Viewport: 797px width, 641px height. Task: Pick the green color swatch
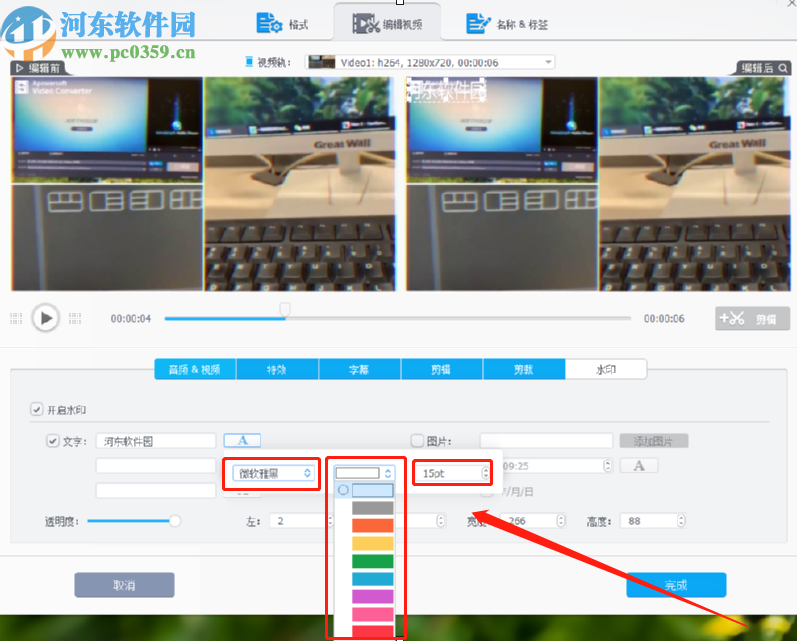373,561
